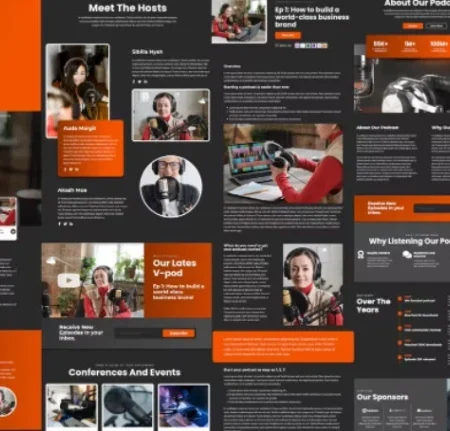Click the Over The Years heading

tap(373, 306)
